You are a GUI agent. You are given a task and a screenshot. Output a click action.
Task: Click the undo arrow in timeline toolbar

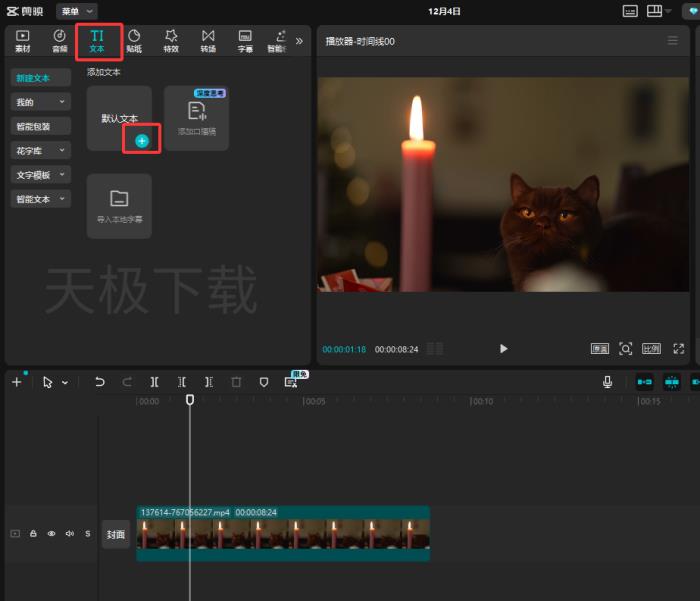[100, 382]
